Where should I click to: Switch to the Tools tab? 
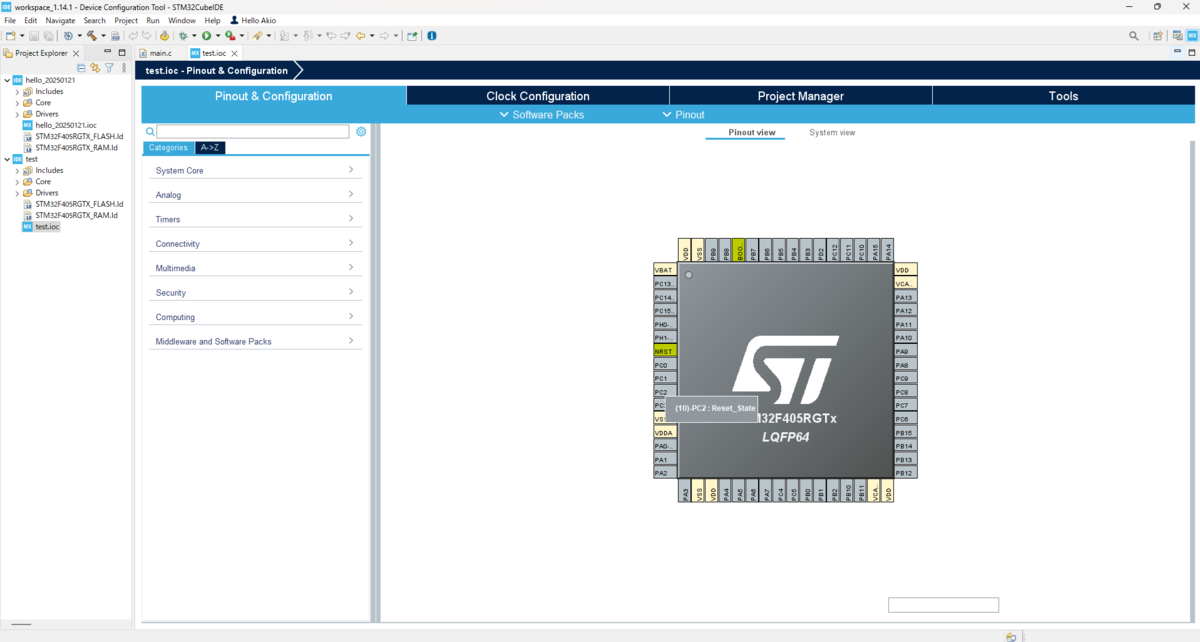pyautogui.click(x=1063, y=96)
